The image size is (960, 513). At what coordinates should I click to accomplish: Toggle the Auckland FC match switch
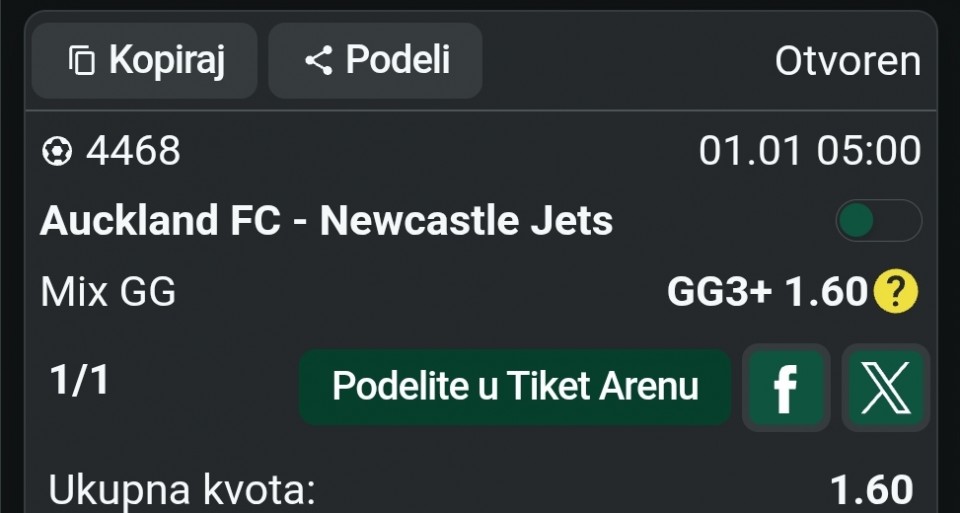click(x=878, y=220)
